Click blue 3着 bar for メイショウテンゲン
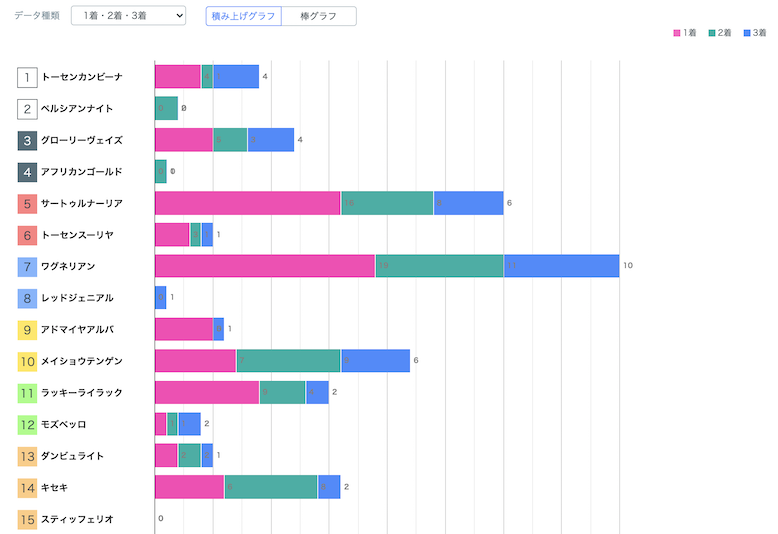The image size is (778, 534). (x=376, y=361)
